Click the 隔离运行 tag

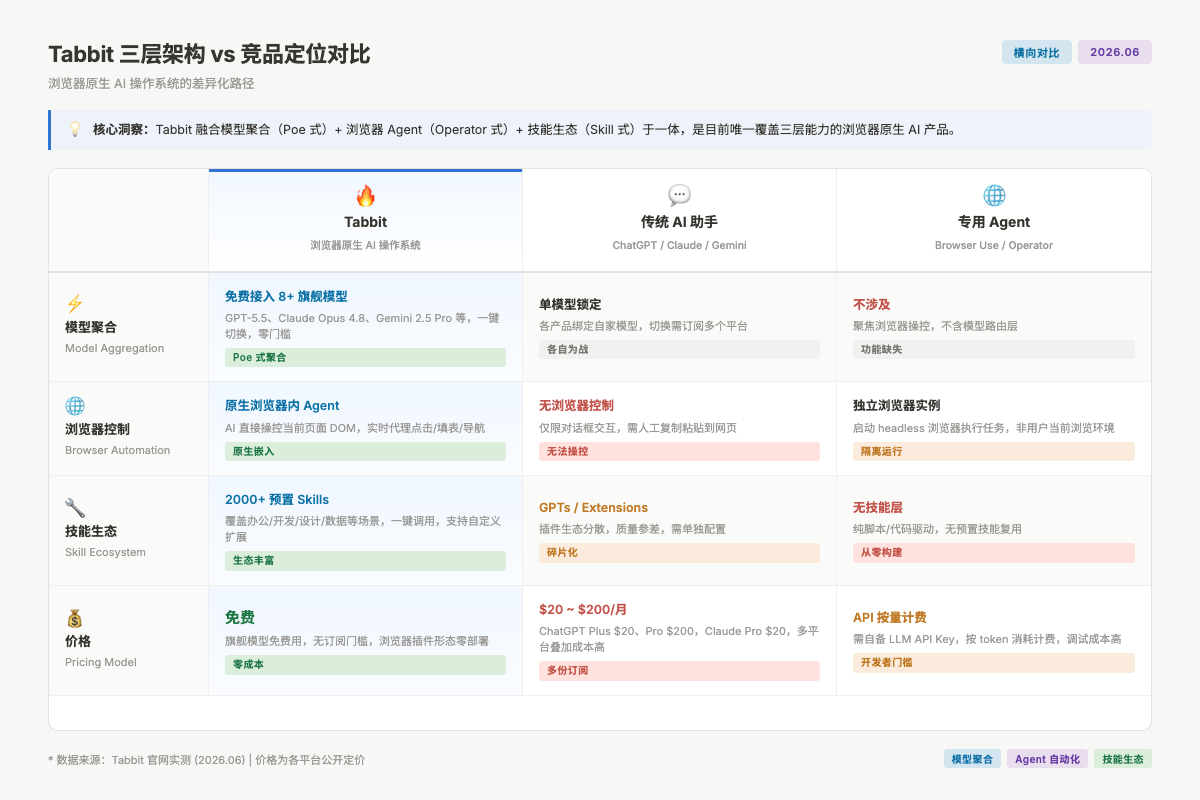point(994,451)
